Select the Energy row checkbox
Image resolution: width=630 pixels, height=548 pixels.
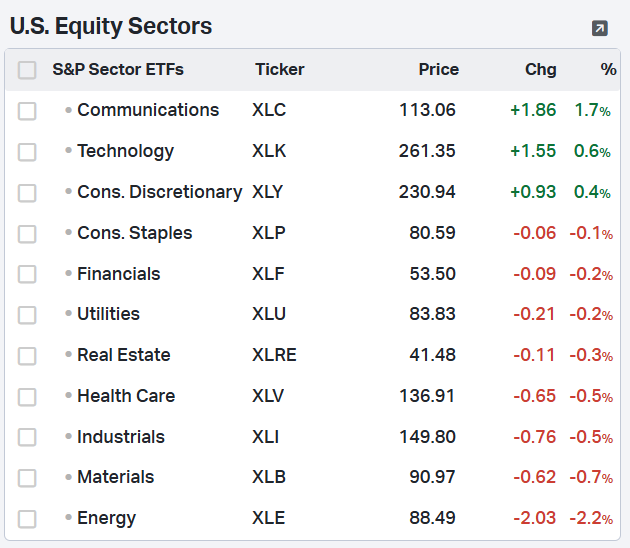27,519
